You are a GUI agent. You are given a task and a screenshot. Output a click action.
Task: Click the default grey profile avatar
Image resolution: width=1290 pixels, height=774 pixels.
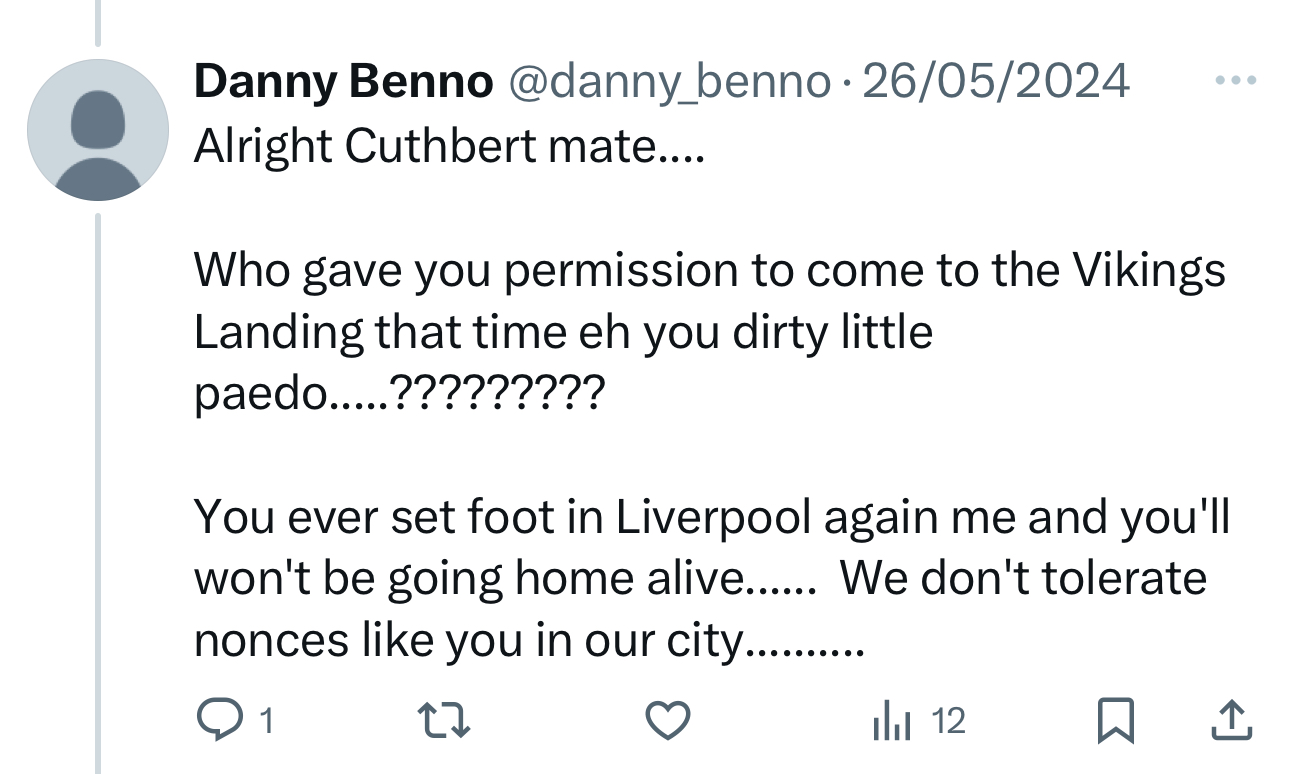pyautogui.click(x=97, y=130)
